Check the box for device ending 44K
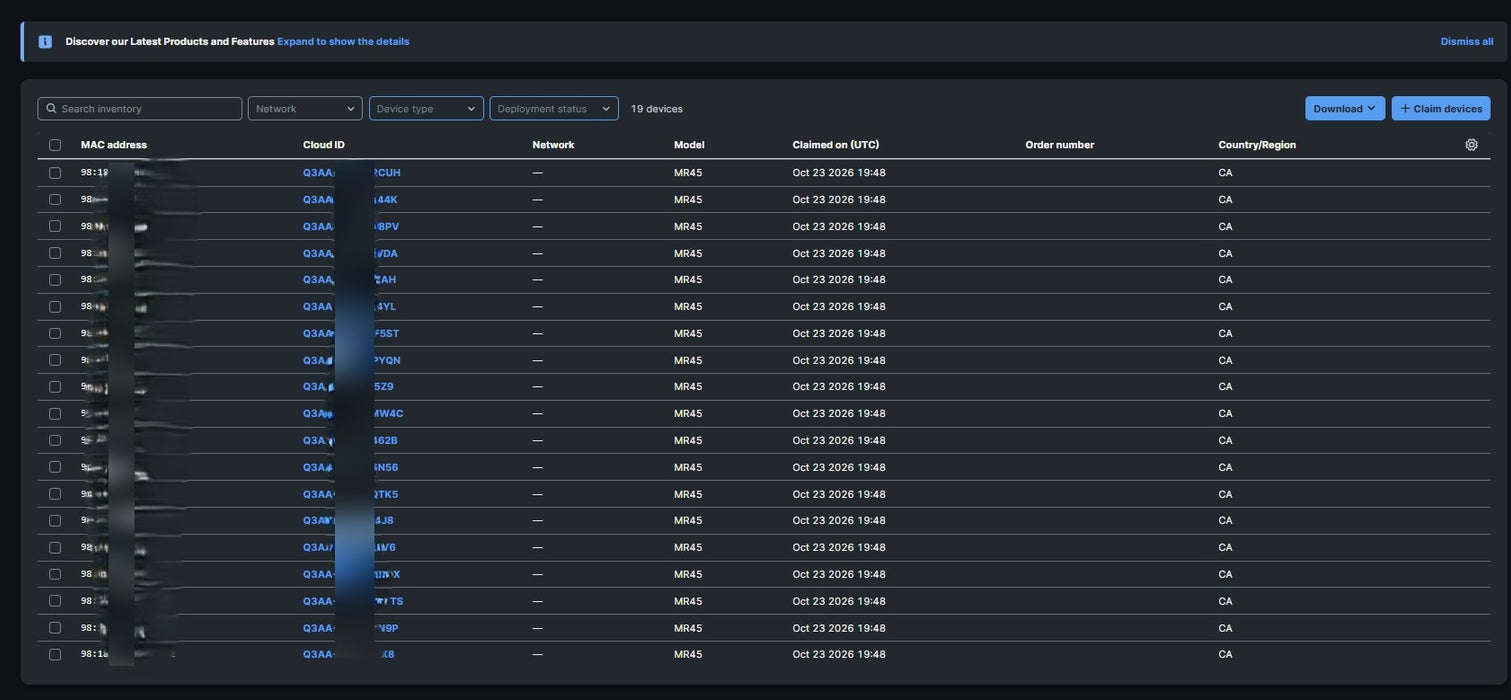The width and height of the screenshot is (1511, 700). (x=55, y=199)
